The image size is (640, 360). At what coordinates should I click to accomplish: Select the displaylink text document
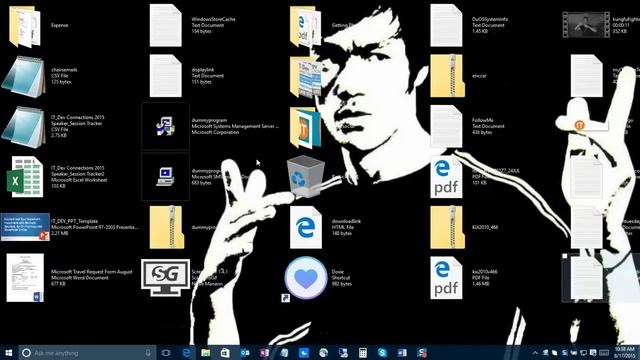[165, 76]
